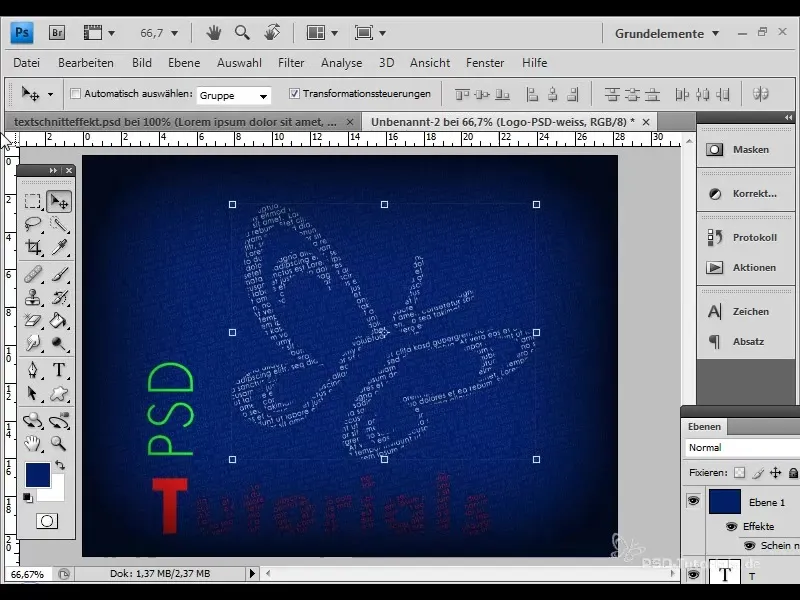Uncheck Transformationssteuerungen checkbox

[294, 93]
